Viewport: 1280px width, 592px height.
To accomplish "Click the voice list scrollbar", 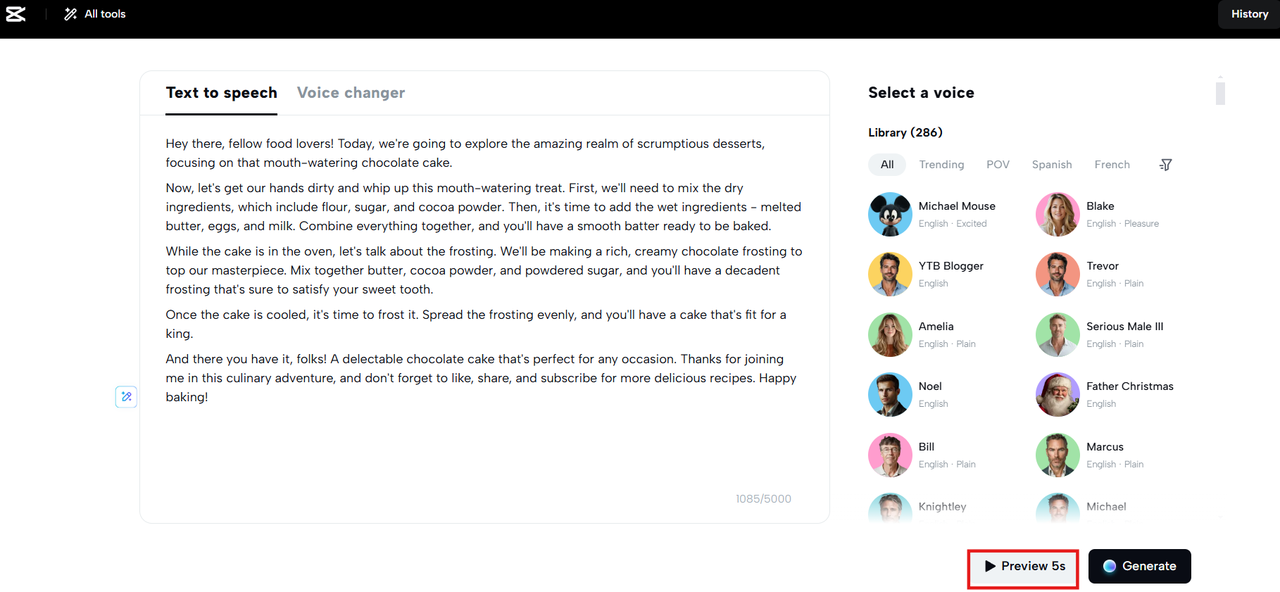I will (1220, 93).
